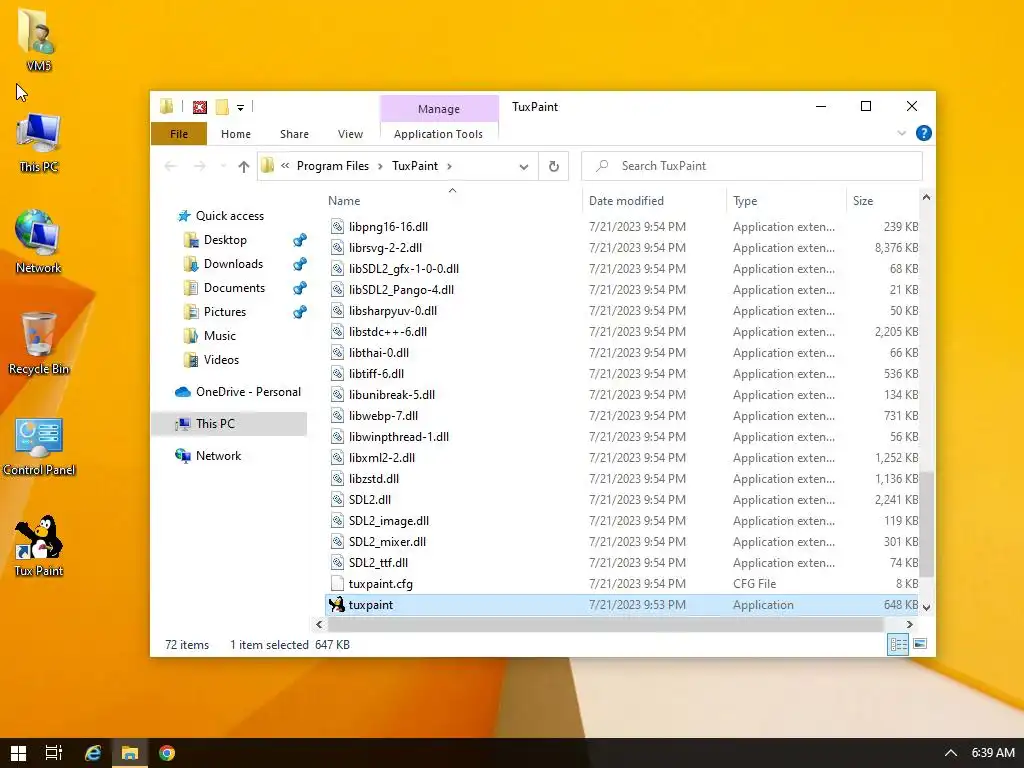The width and height of the screenshot is (1024, 768).
Task: Open Downloads in the navigation pane
Action: tap(232, 264)
